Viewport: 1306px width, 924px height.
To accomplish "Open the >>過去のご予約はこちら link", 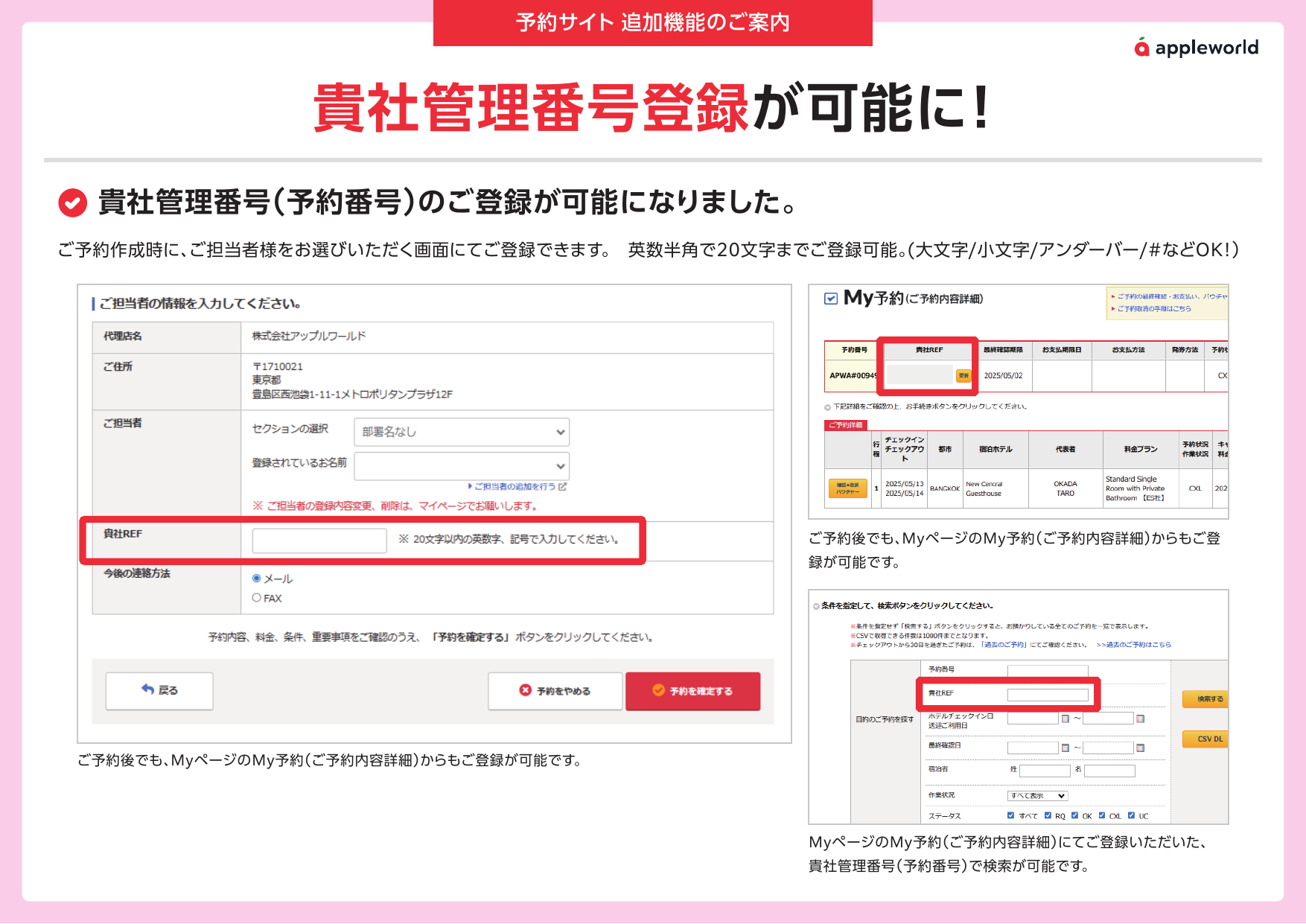I will tap(1133, 645).
